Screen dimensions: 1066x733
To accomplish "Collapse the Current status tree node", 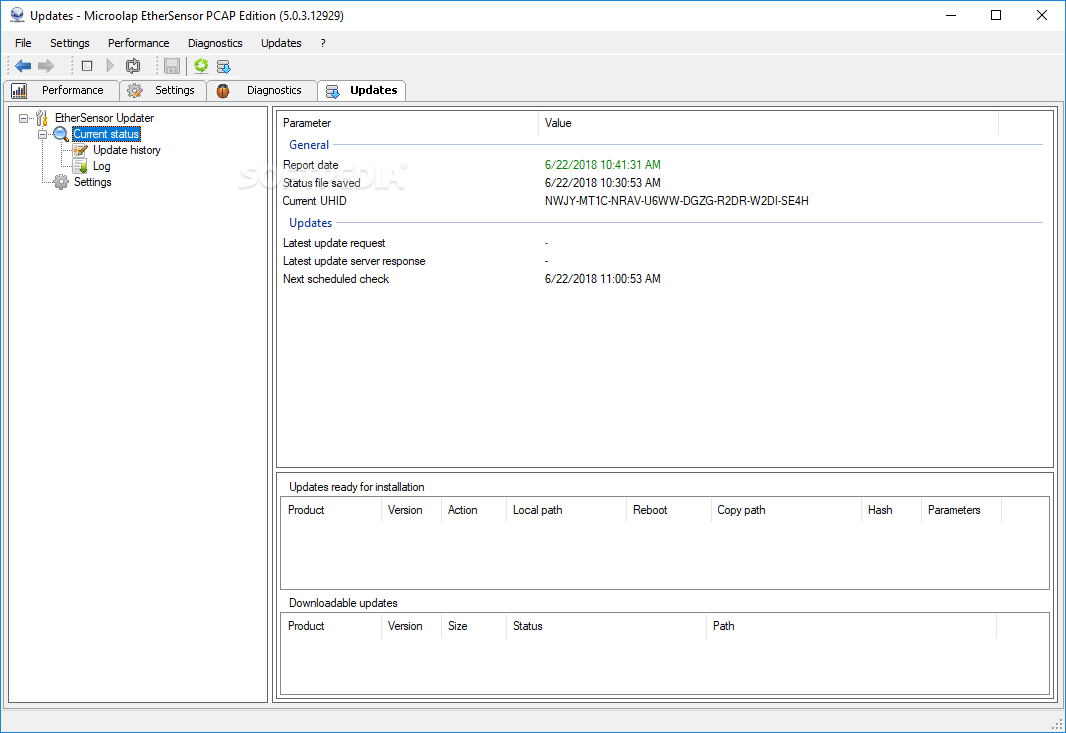I will pyautogui.click(x=43, y=134).
